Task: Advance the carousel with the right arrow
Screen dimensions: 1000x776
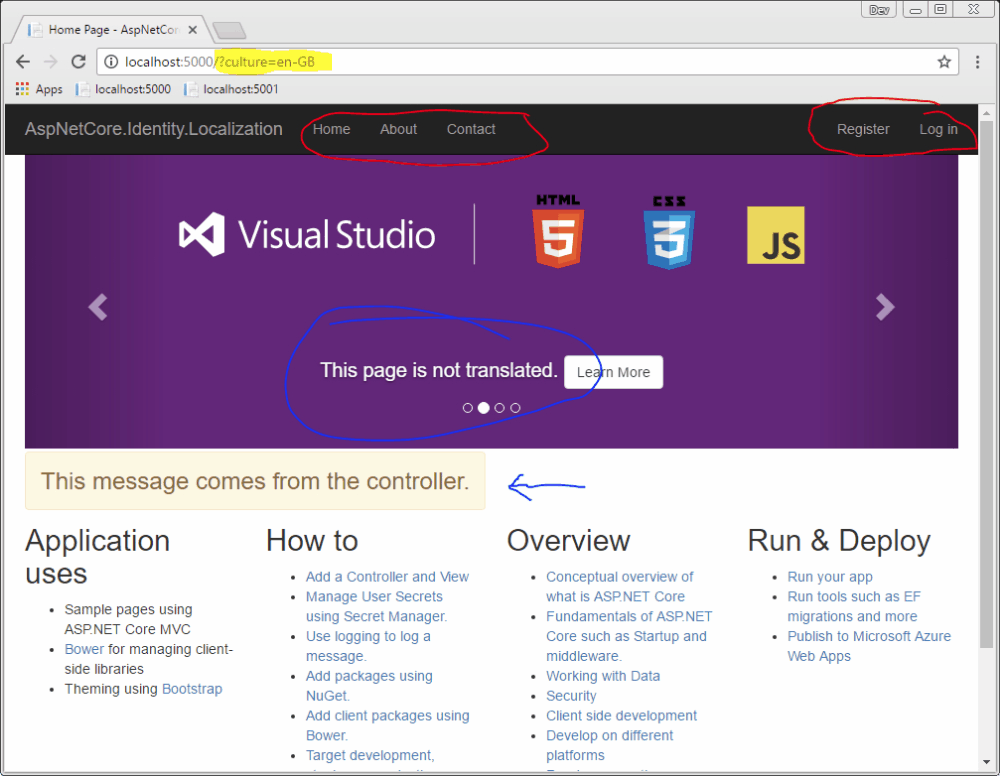Action: pyautogui.click(x=884, y=307)
